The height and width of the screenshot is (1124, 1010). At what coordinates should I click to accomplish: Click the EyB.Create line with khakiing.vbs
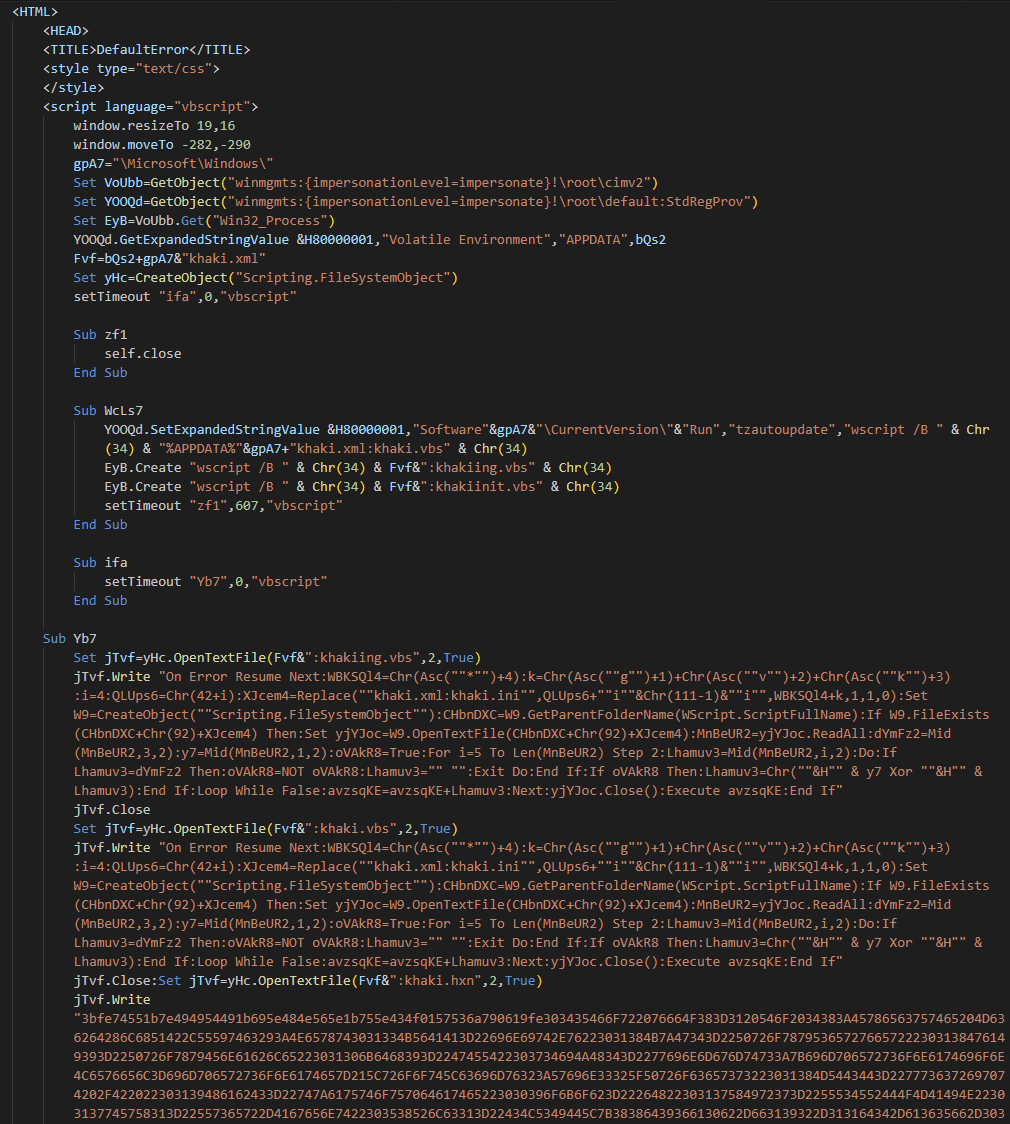(x=358, y=467)
